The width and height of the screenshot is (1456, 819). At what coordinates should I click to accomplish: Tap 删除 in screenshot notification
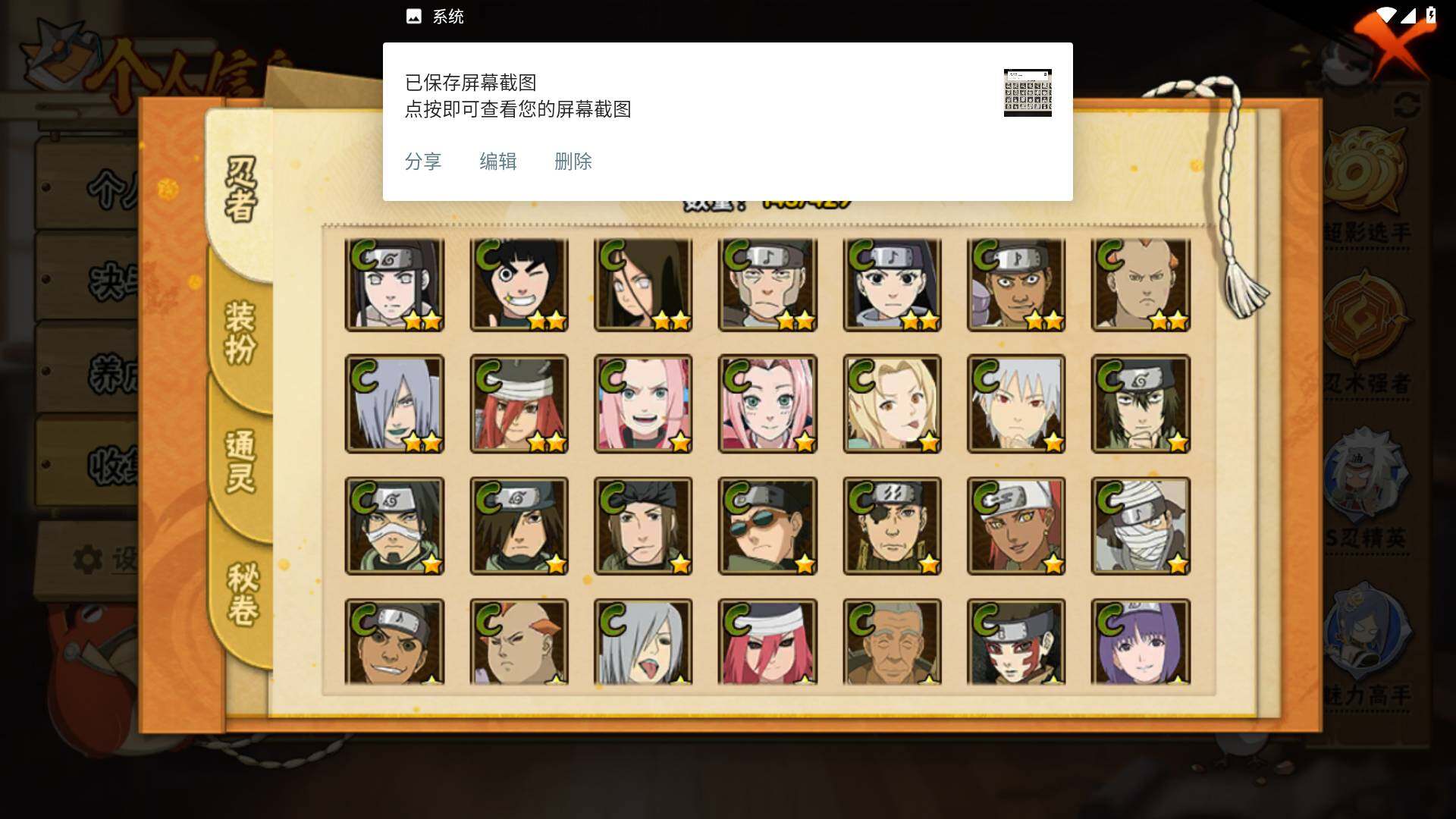[573, 162]
